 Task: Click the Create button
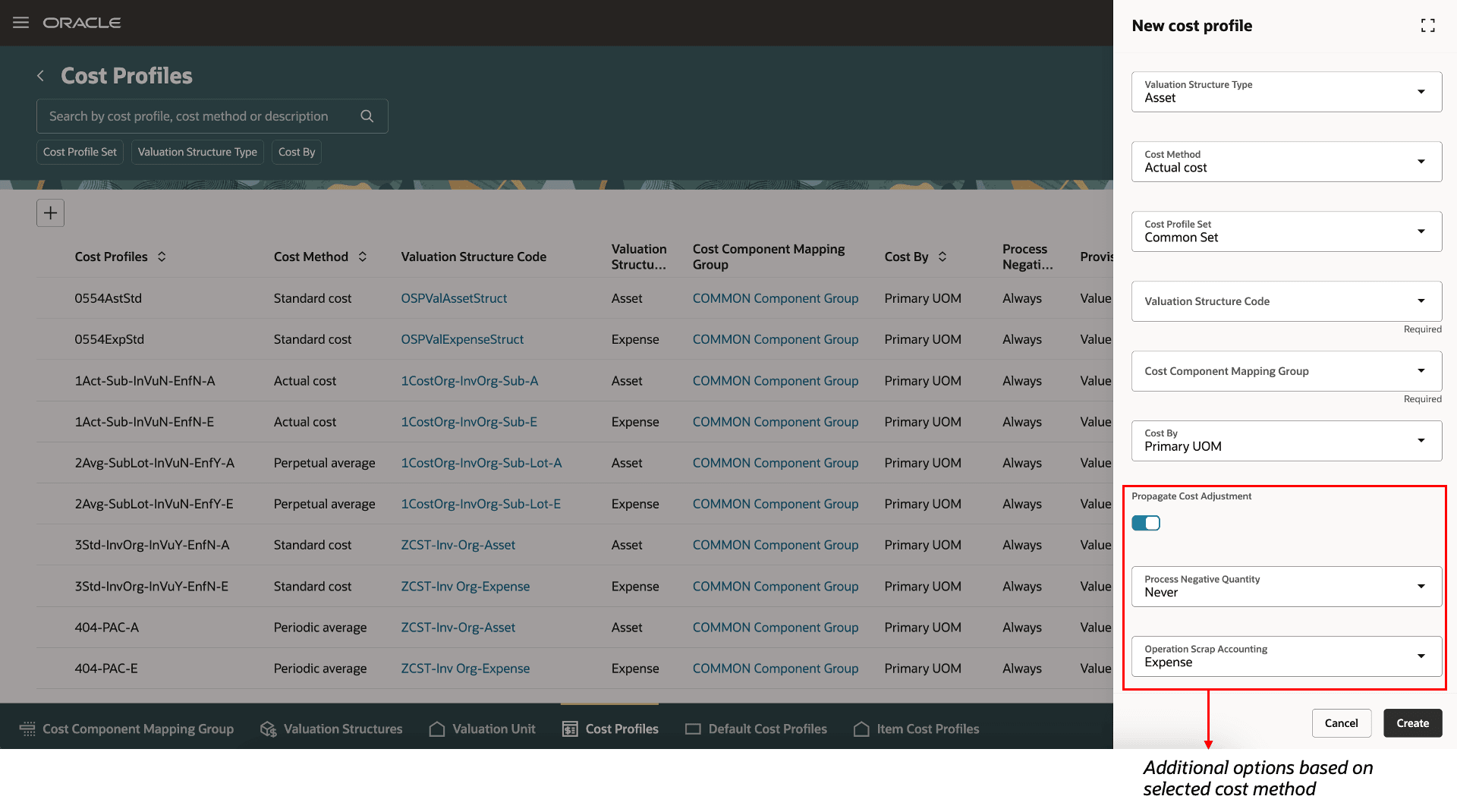[x=1412, y=723]
